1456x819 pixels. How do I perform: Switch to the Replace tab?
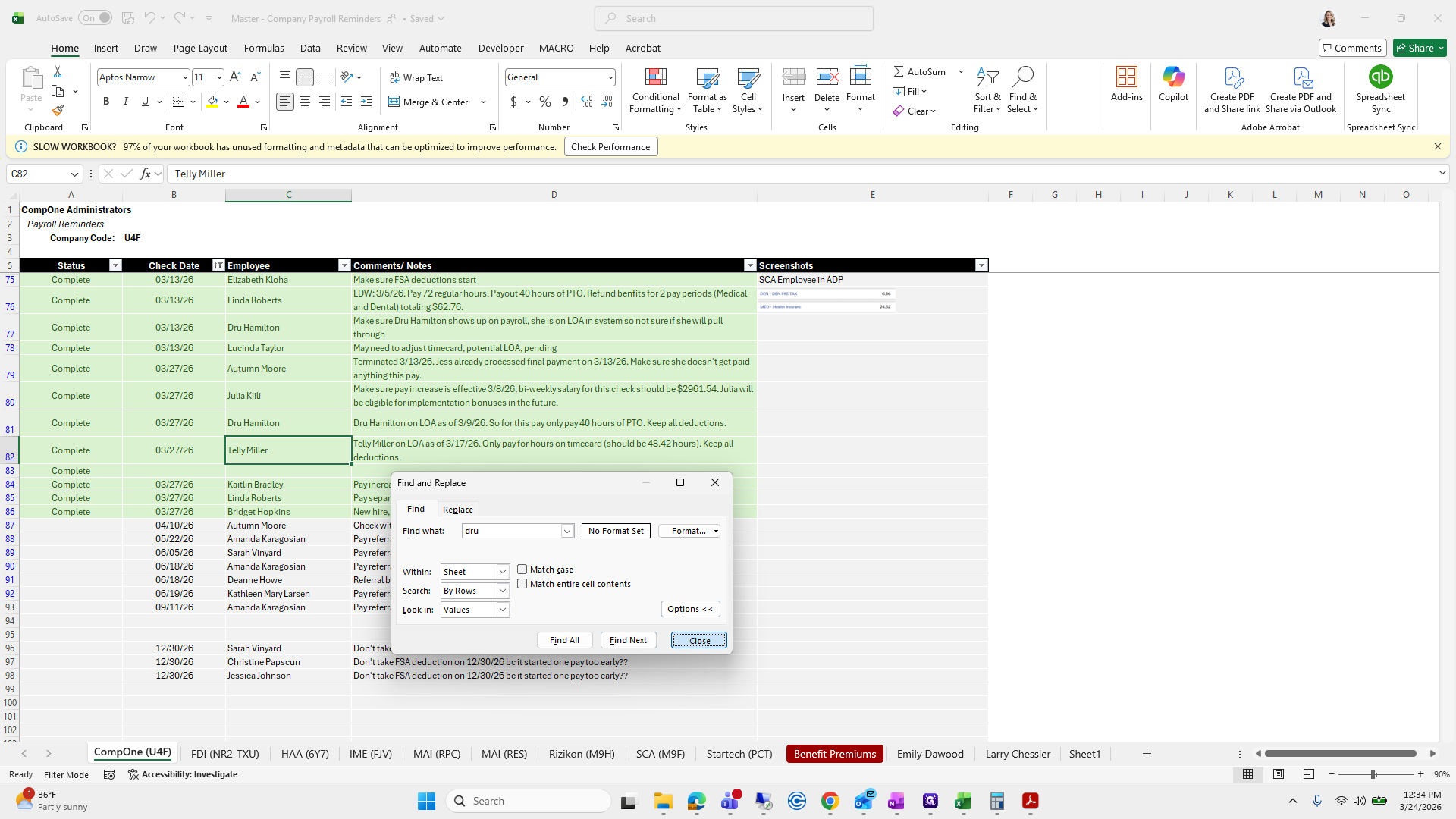click(x=457, y=510)
